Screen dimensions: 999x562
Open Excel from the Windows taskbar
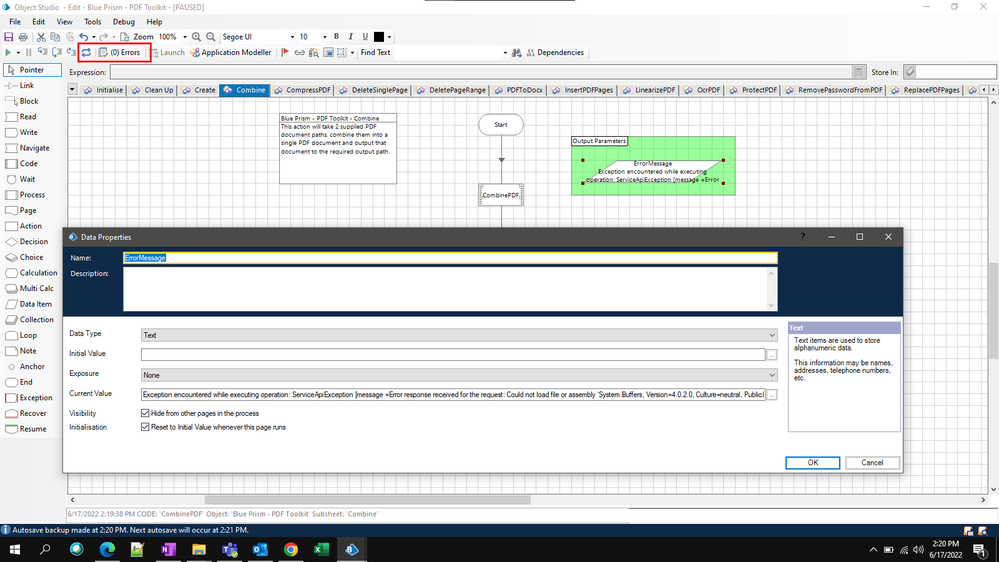click(321, 550)
